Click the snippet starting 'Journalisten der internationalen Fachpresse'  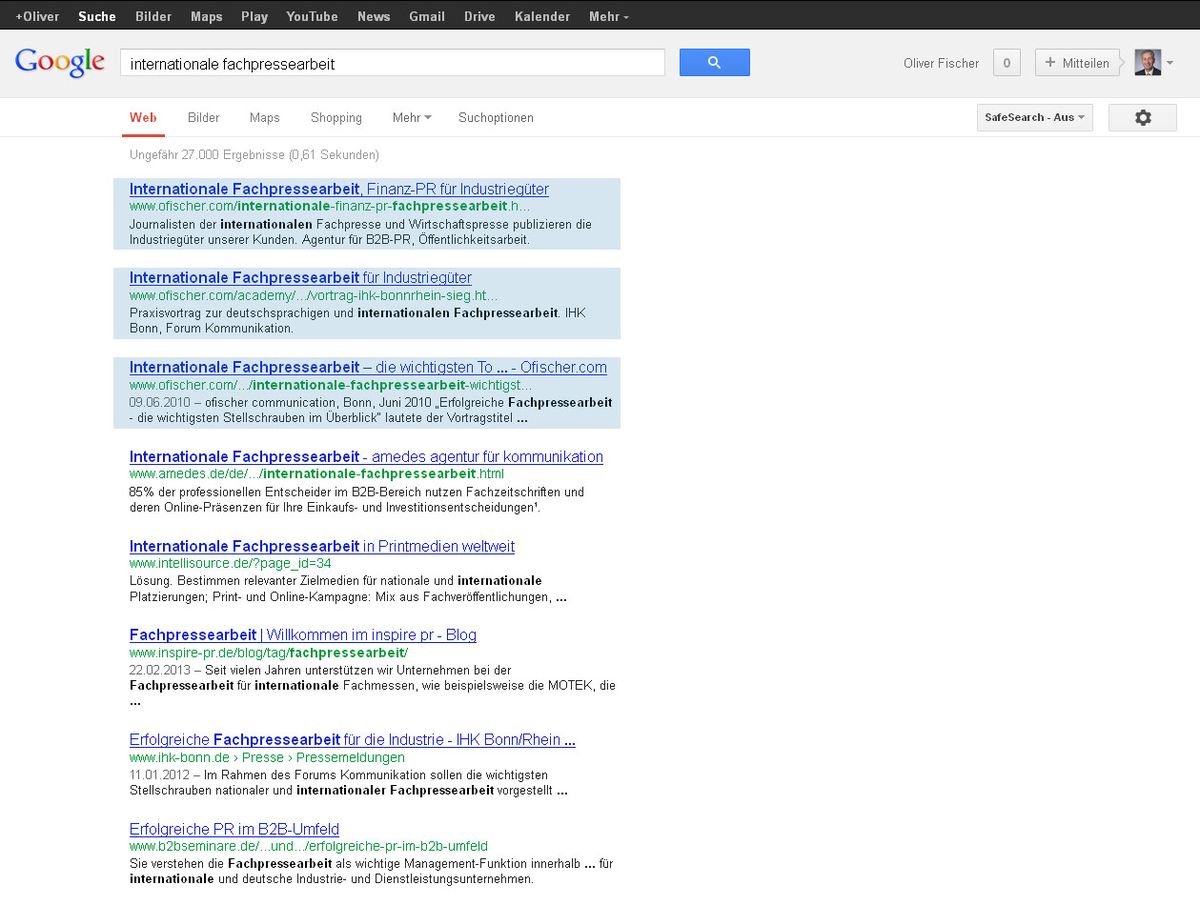tap(361, 232)
